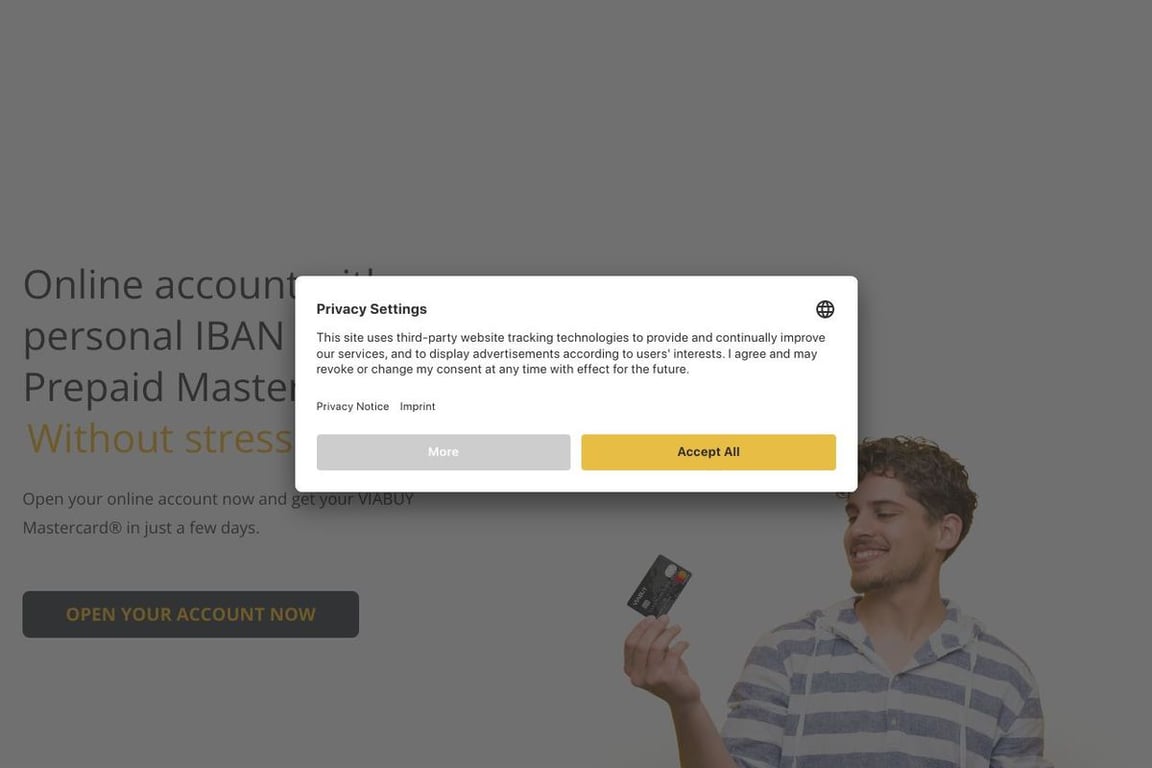This screenshot has width=1152, height=768.
Task: Open the globe language selector icon
Action: click(x=824, y=309)
